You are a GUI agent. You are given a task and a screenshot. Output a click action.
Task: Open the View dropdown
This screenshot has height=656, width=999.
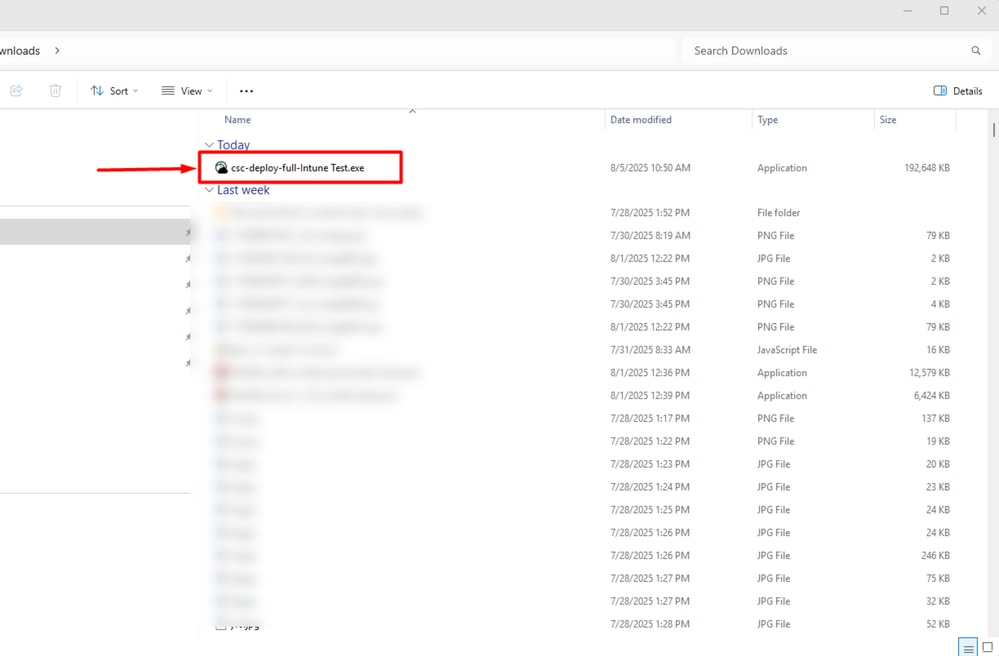pos(187,91)
